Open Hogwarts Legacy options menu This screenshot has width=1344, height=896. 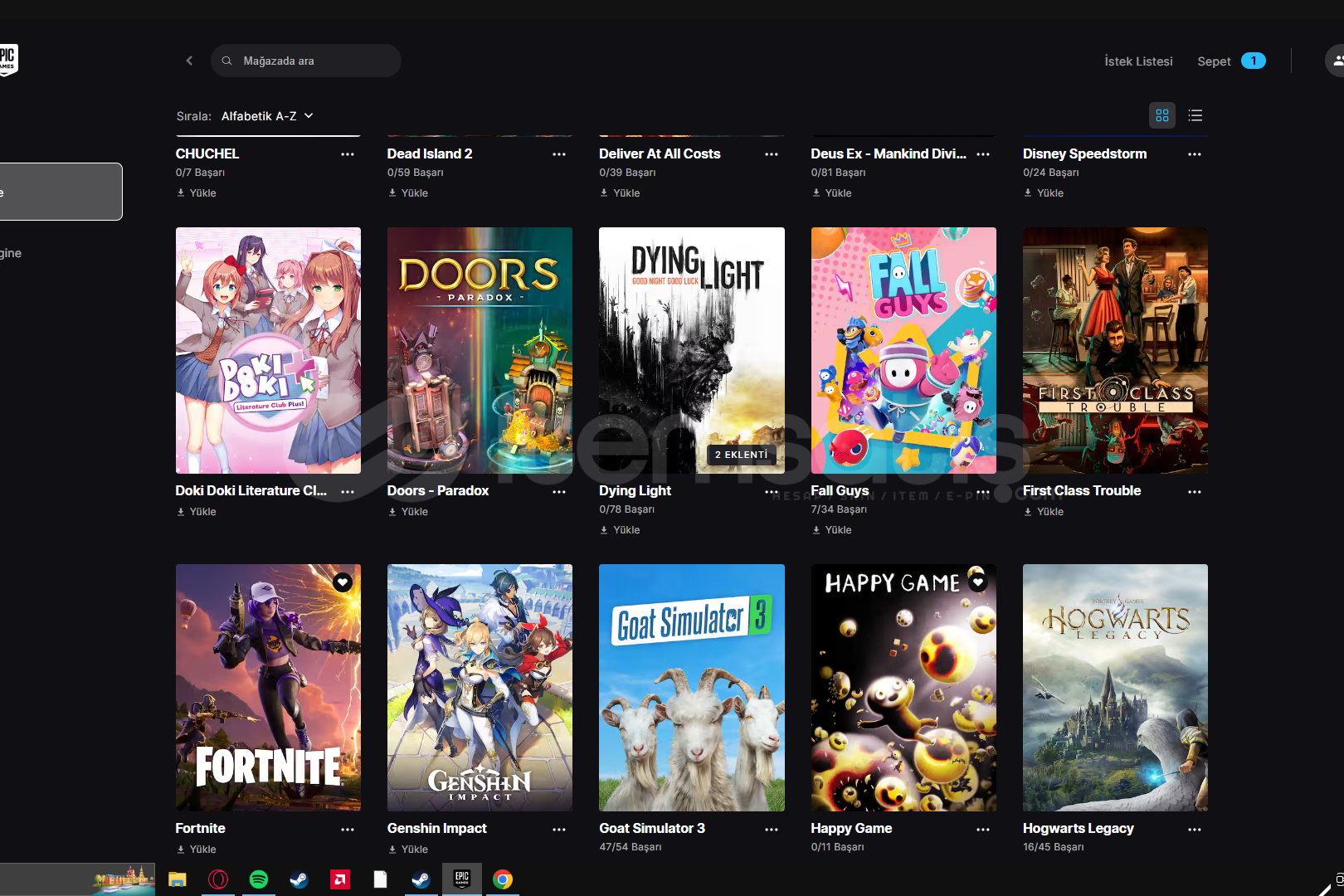(1195, 830)
